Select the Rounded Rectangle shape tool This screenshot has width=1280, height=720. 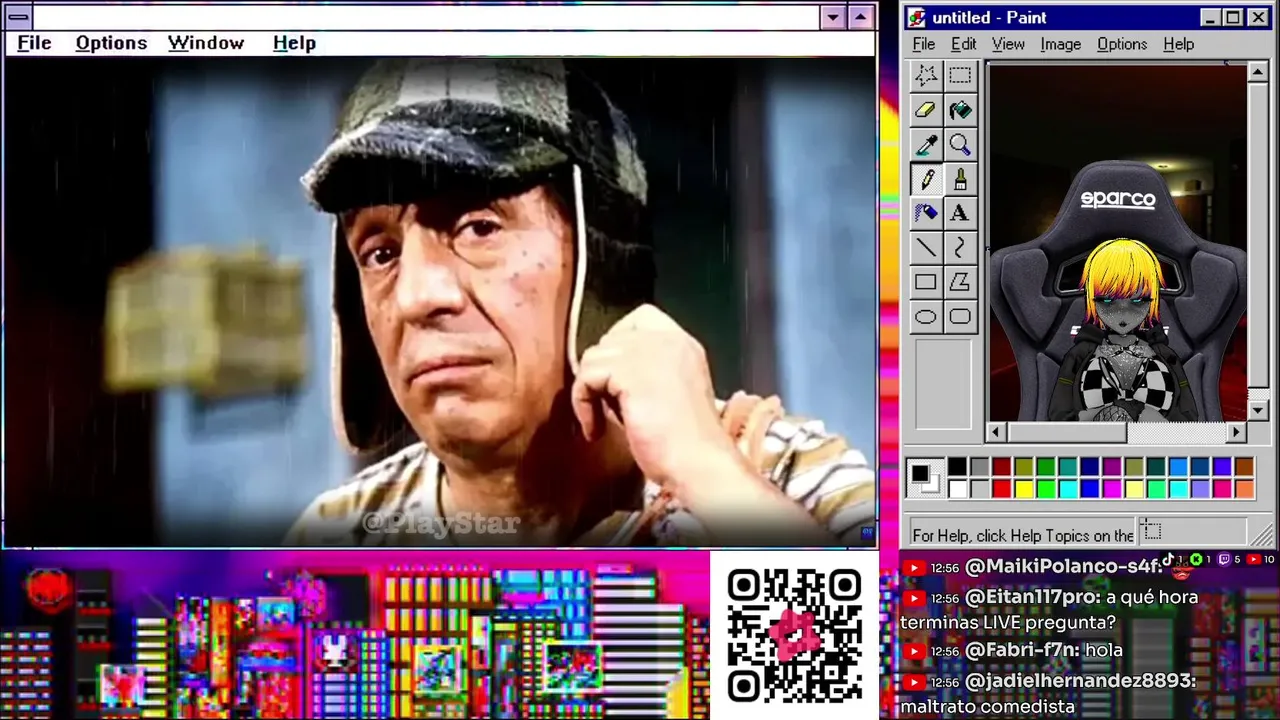(960, 317)
